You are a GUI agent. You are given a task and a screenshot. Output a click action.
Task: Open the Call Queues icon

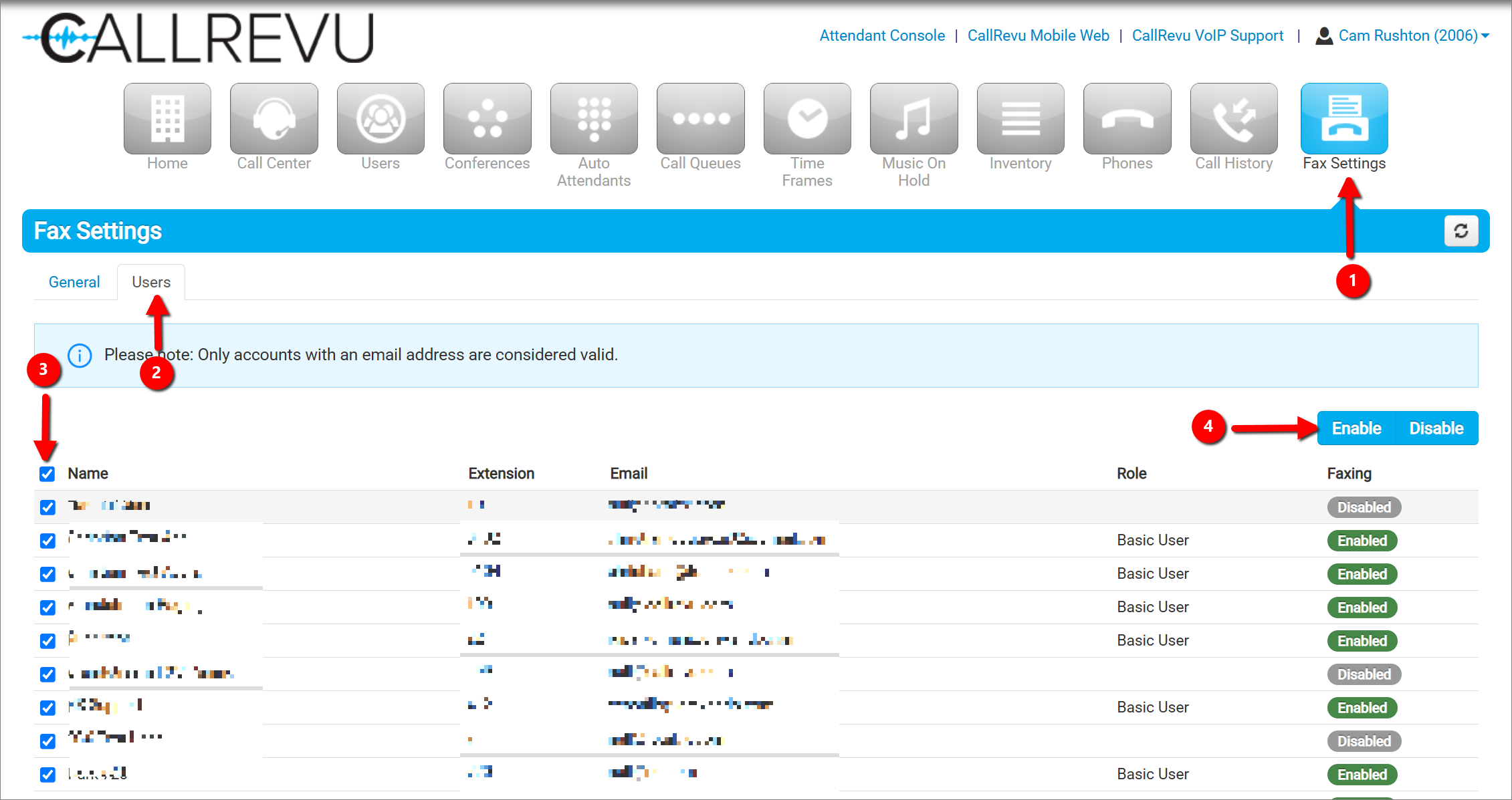coord(701,119)
